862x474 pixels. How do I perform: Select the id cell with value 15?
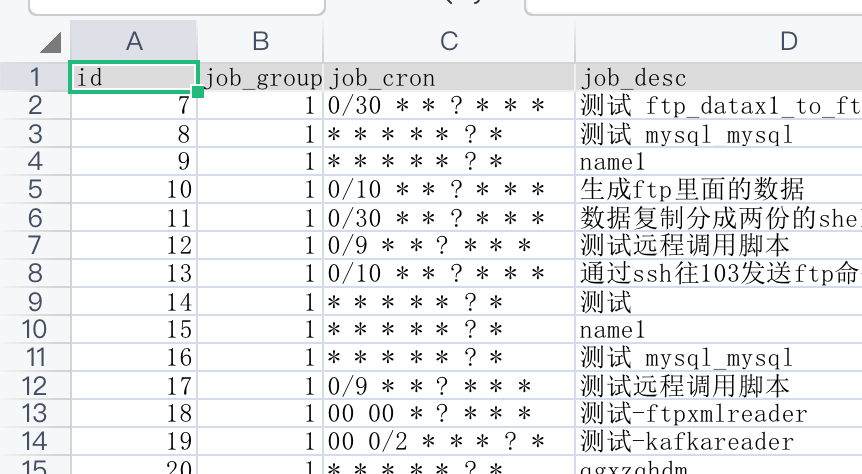click(134, 329)
